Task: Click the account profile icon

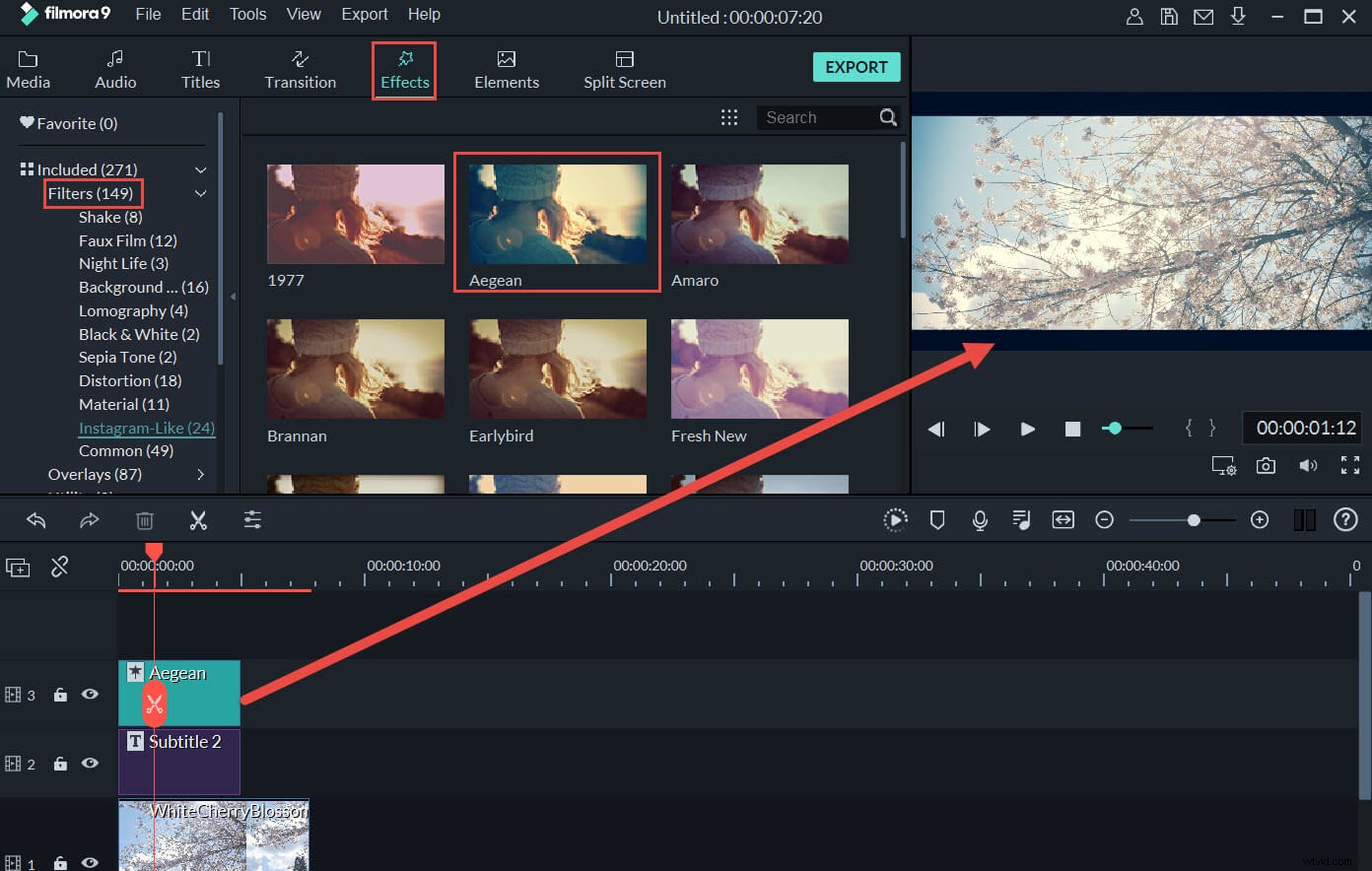Action: 1134,16
